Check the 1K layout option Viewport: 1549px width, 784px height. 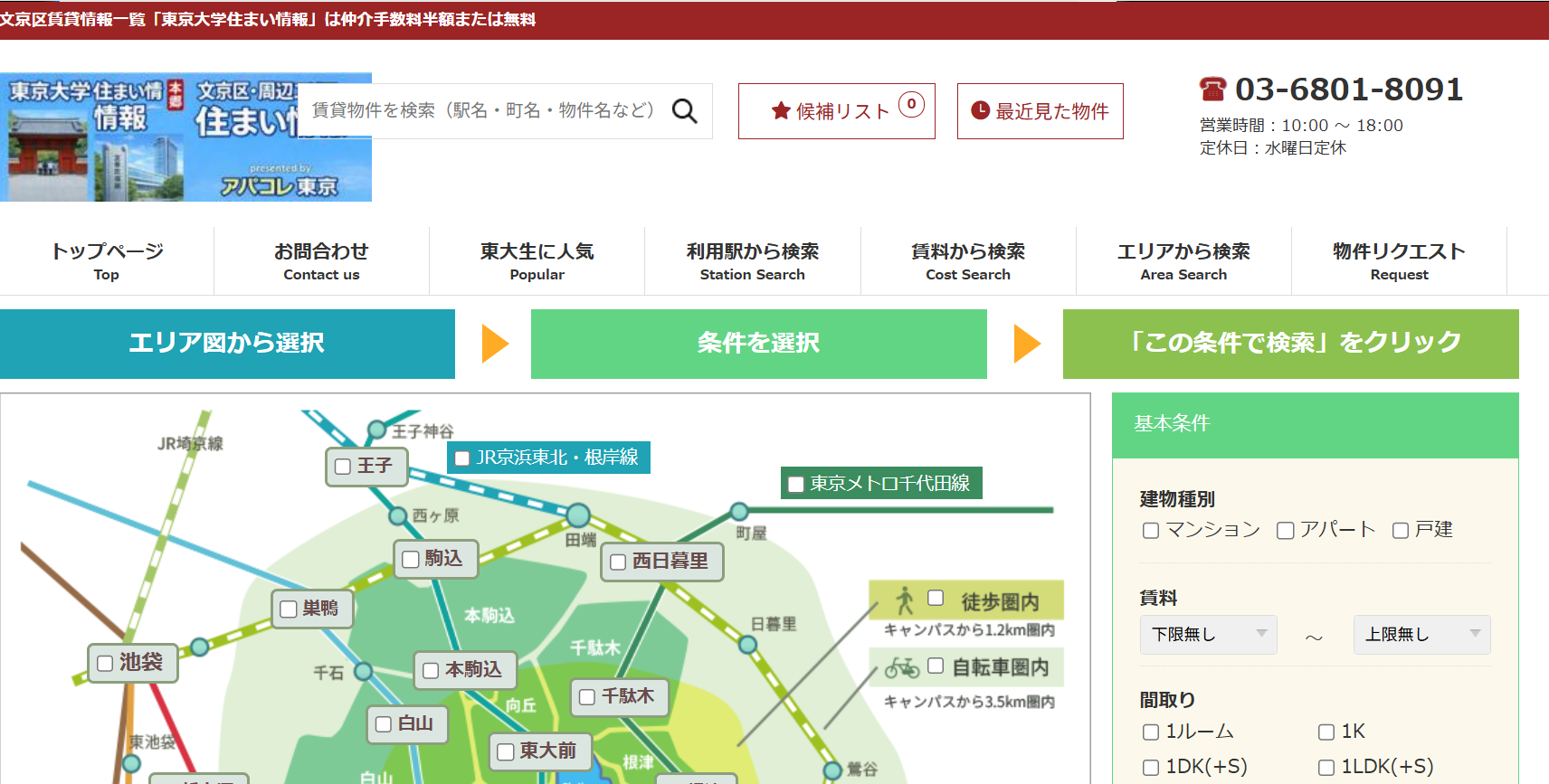(x=1326, y=732)
